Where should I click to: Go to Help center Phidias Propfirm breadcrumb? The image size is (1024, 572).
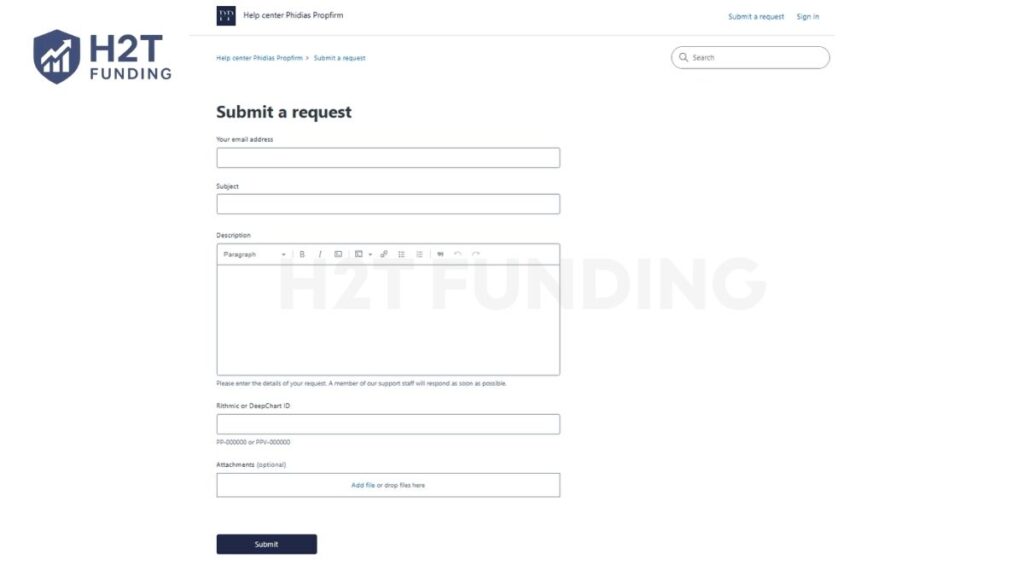[259, 58]
